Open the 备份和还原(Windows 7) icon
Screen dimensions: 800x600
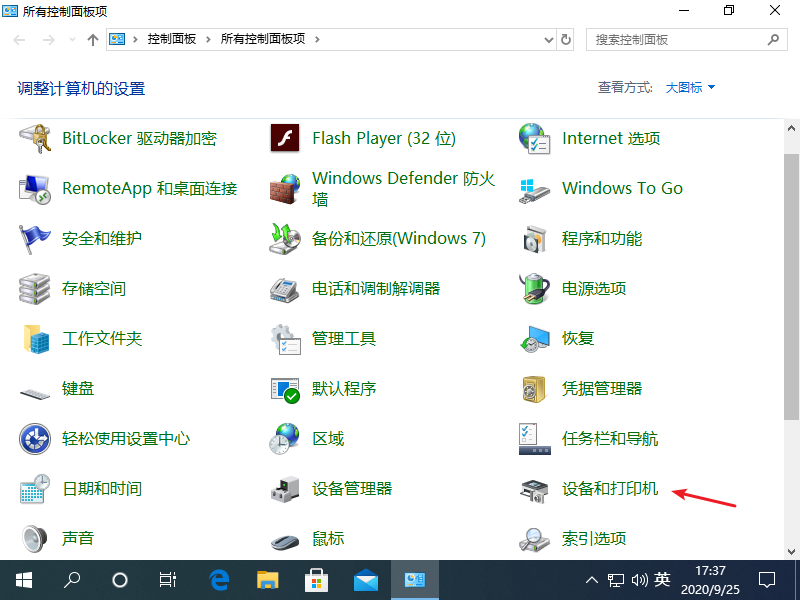click(x=285, y=239)
